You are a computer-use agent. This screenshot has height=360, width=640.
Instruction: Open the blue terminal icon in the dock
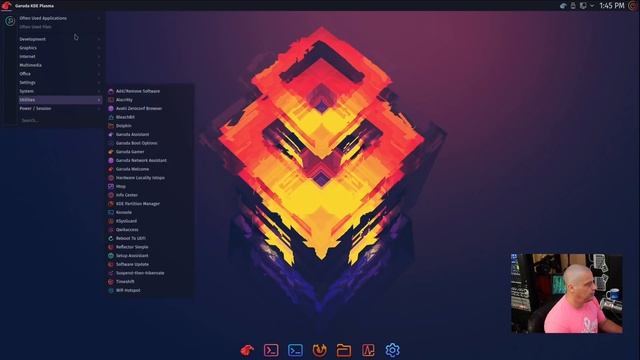pos(295,350)
